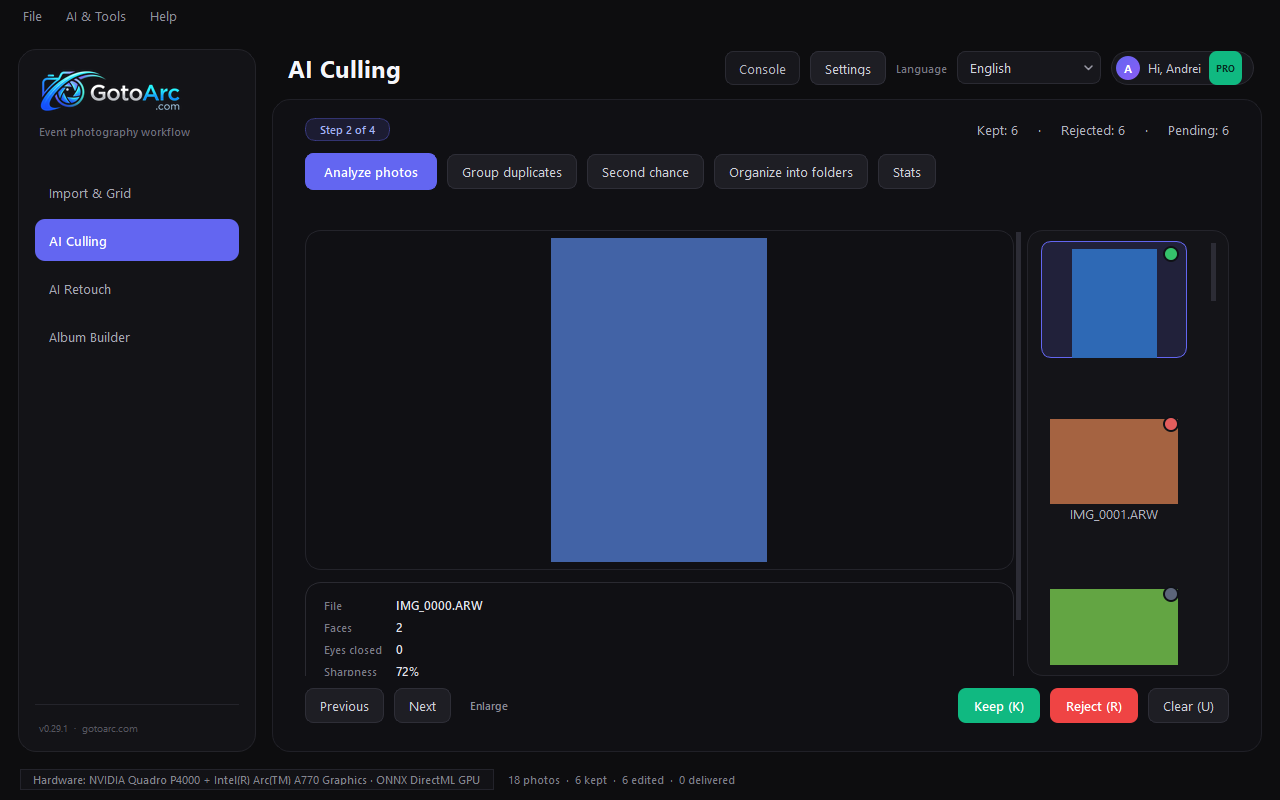This screenshot has height=800, width=1280.
Task: Click the "Pending: 6" counter
Action: pyautogui.click(x=1198, y=131)
